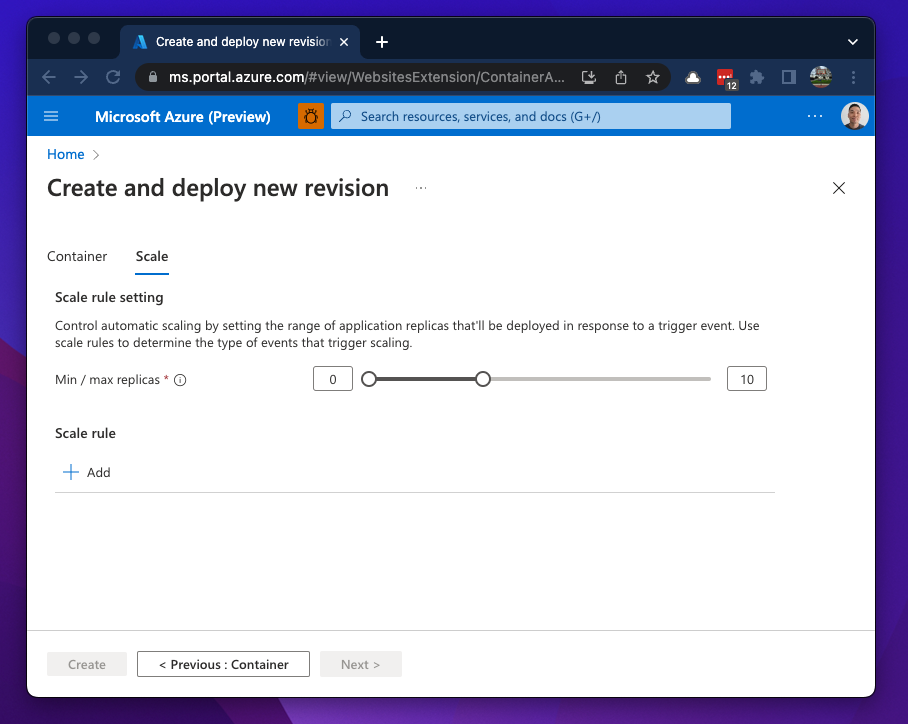Bookmark this page with the star icon
The image size is (908, 724).
click(653, 77)
